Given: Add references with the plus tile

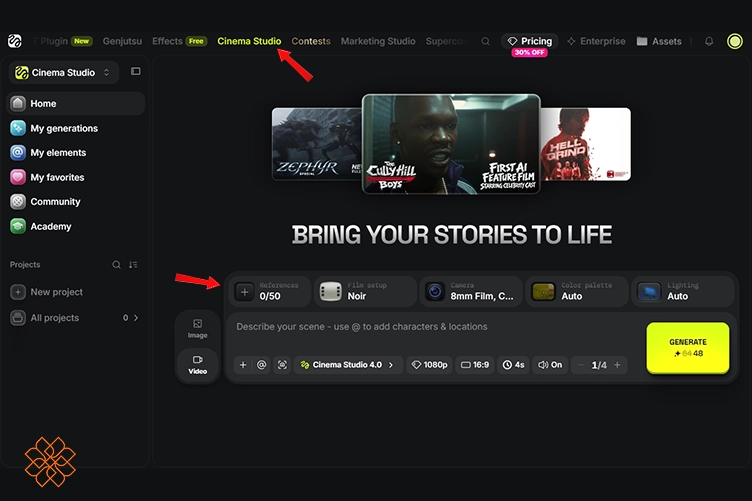Looking at the screenshot, I should pos(244,291).
